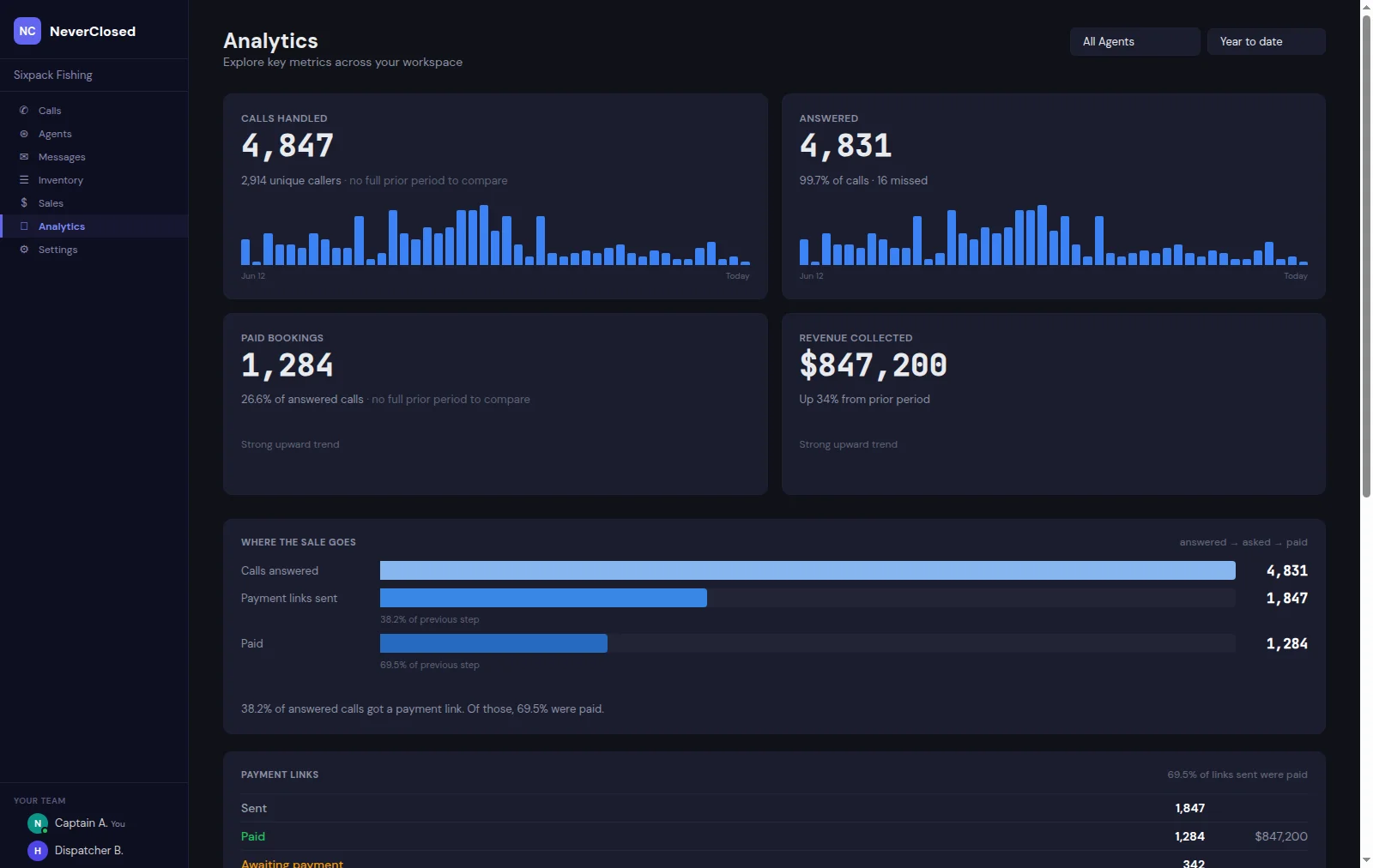Click the 4,847 calls handled value
Viewport: 1373px width, 868px height.
pos(287,146)
